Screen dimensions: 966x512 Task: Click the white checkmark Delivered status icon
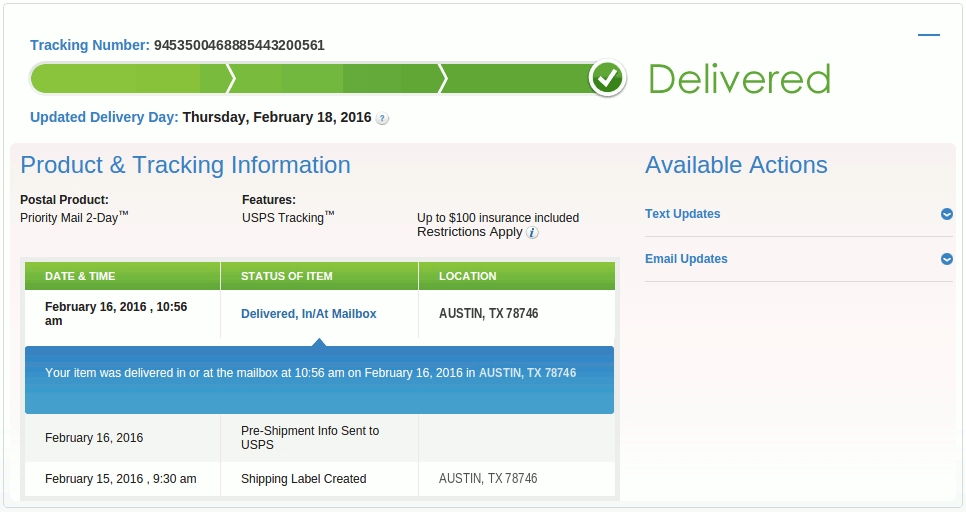coord(606,78)
